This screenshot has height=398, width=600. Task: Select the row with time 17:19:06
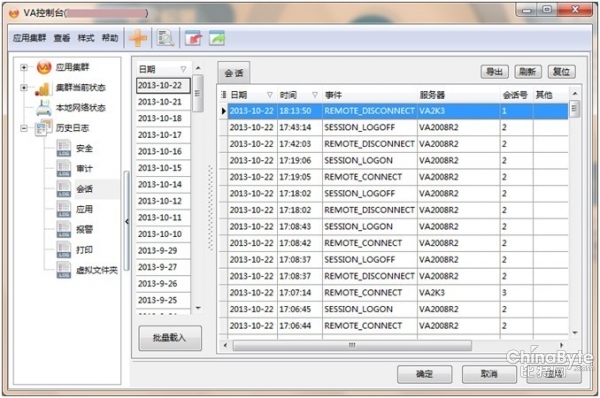394,160
